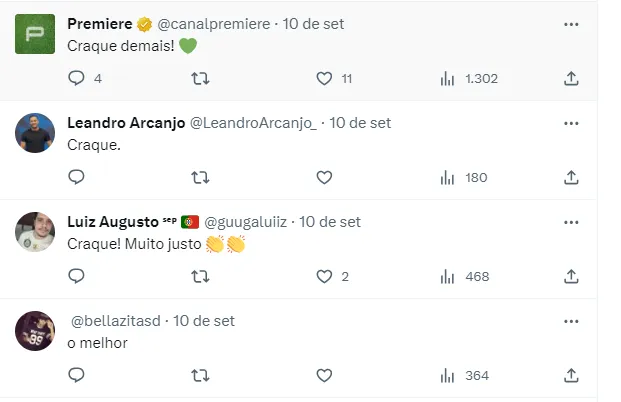Viewport: 621px width, 402px height.
Task: Open more options on Luiz Augusto's tweet
Action: tap(571, 222)
